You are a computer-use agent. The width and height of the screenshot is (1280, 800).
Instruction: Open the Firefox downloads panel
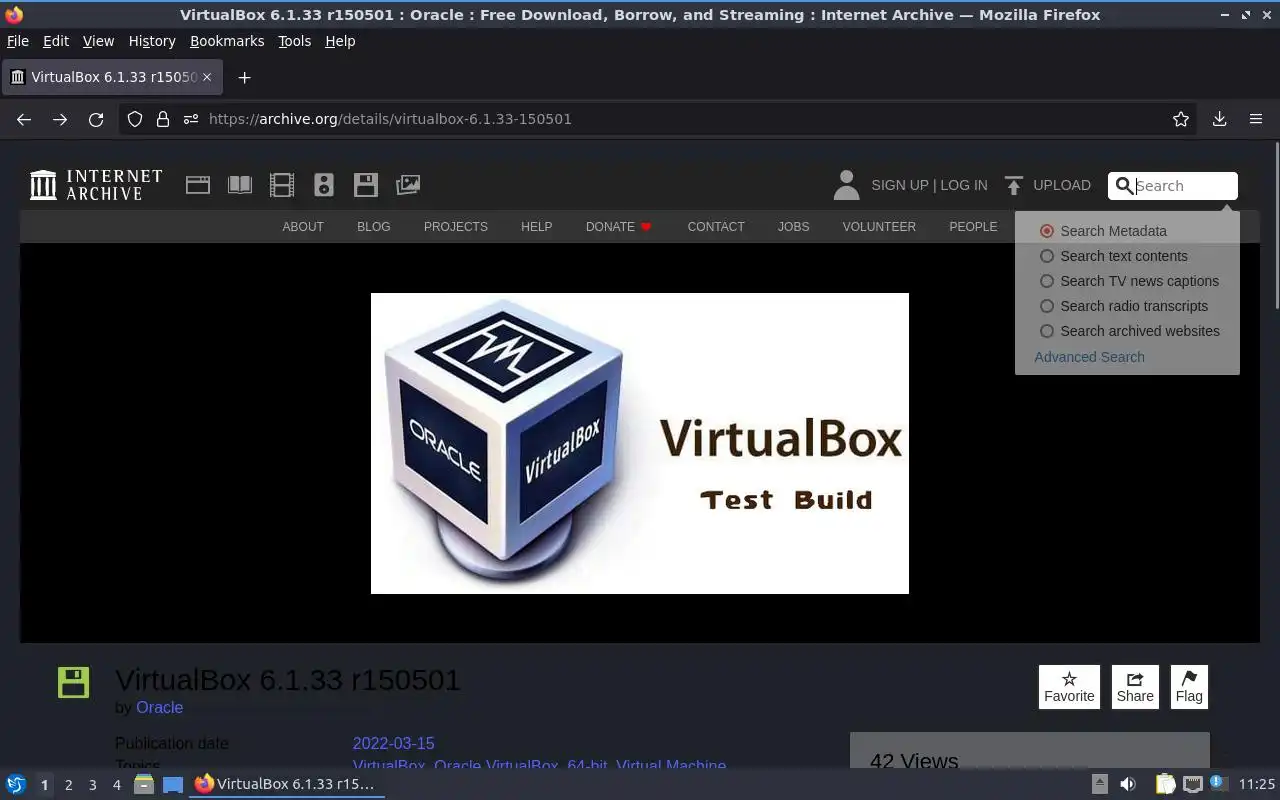(1219, 119)
